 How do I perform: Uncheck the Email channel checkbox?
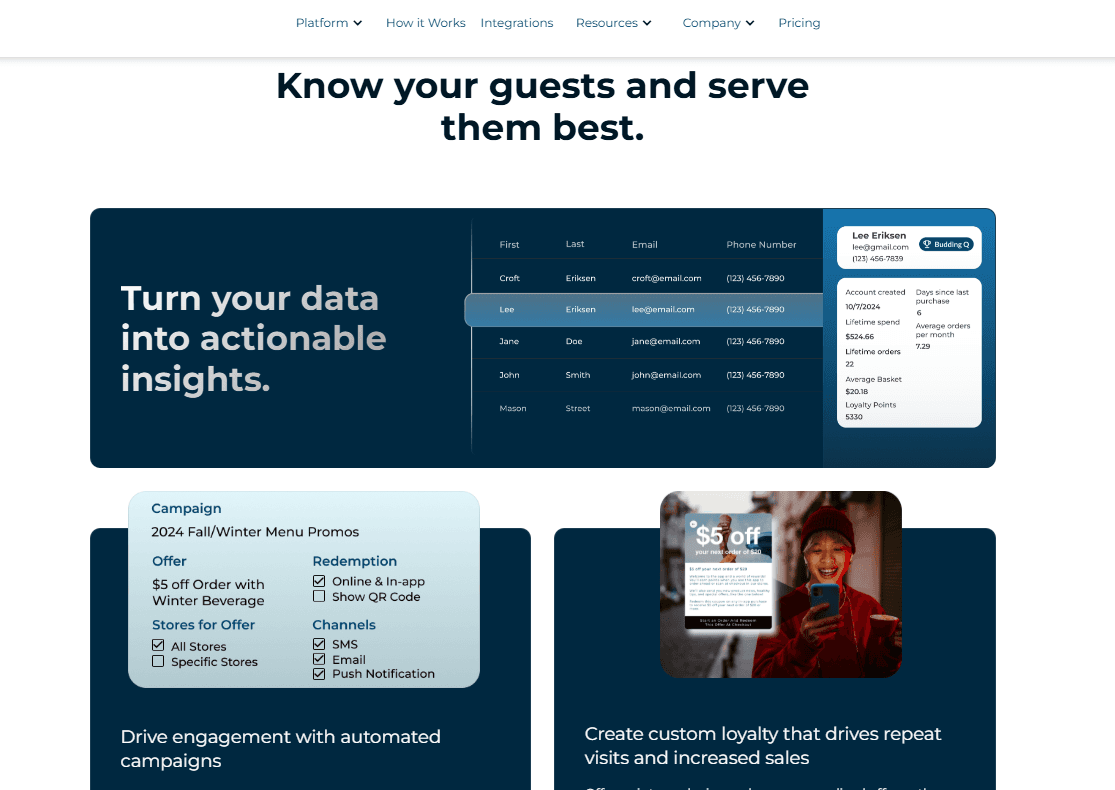click(x=319, y=659)
